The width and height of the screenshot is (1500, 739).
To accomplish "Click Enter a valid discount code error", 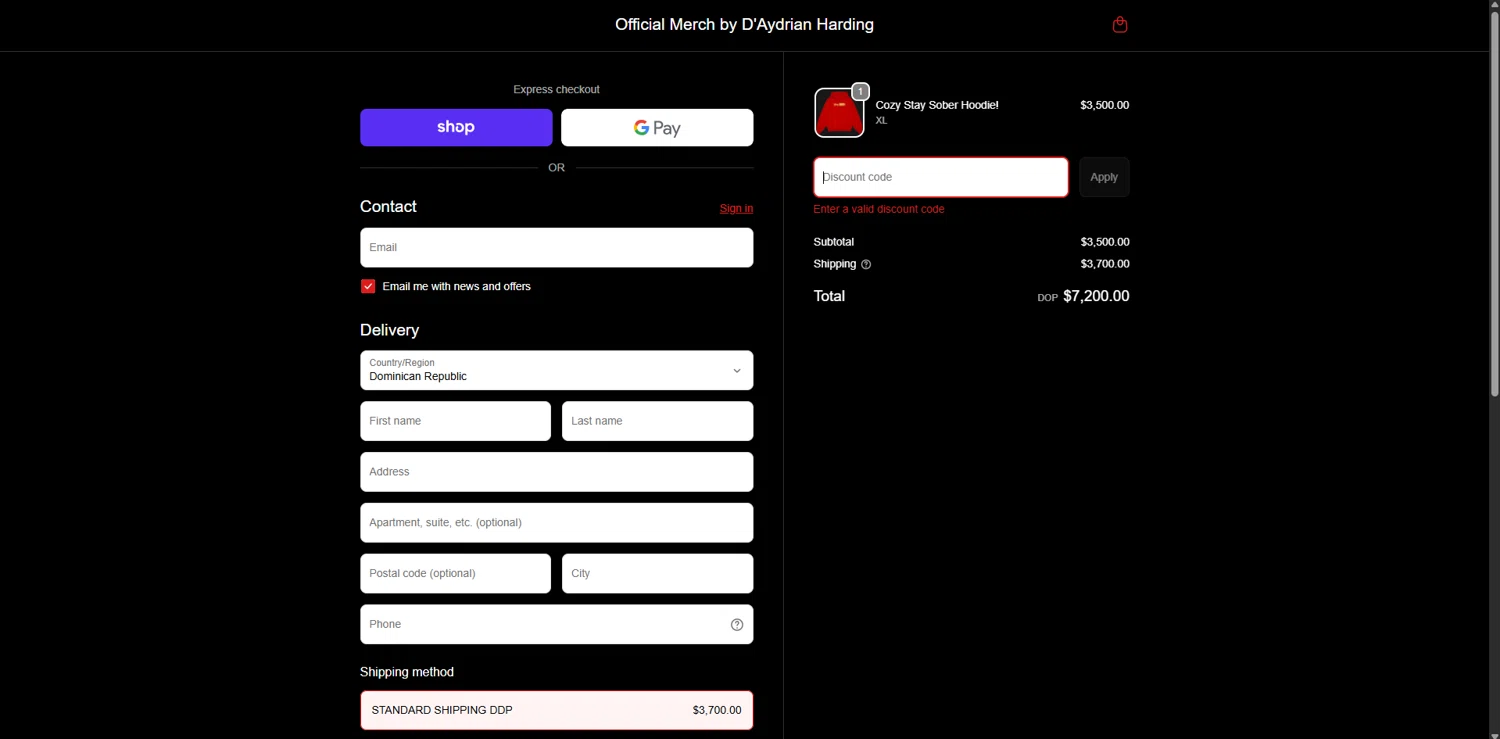I will tap(879, 209).
